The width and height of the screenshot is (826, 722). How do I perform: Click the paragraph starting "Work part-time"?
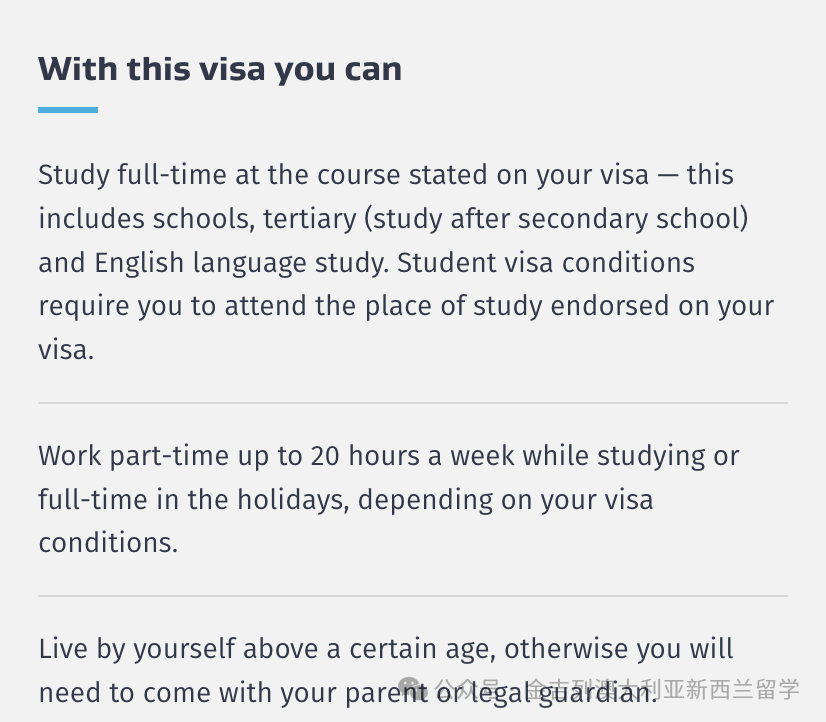389,499
